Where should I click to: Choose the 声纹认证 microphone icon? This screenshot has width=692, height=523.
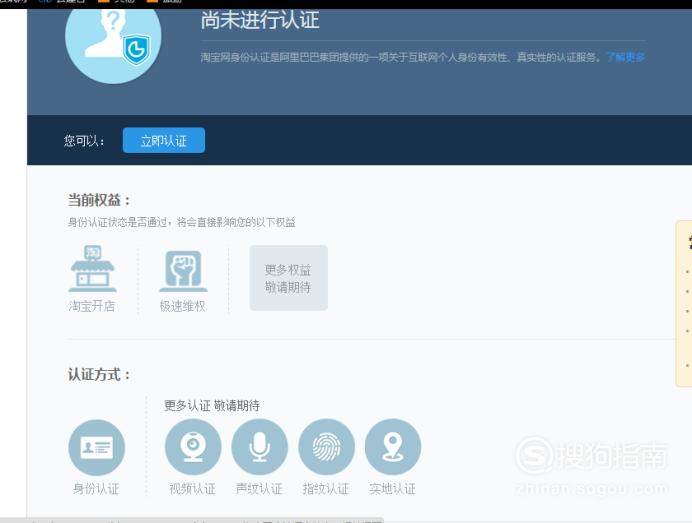260,447
